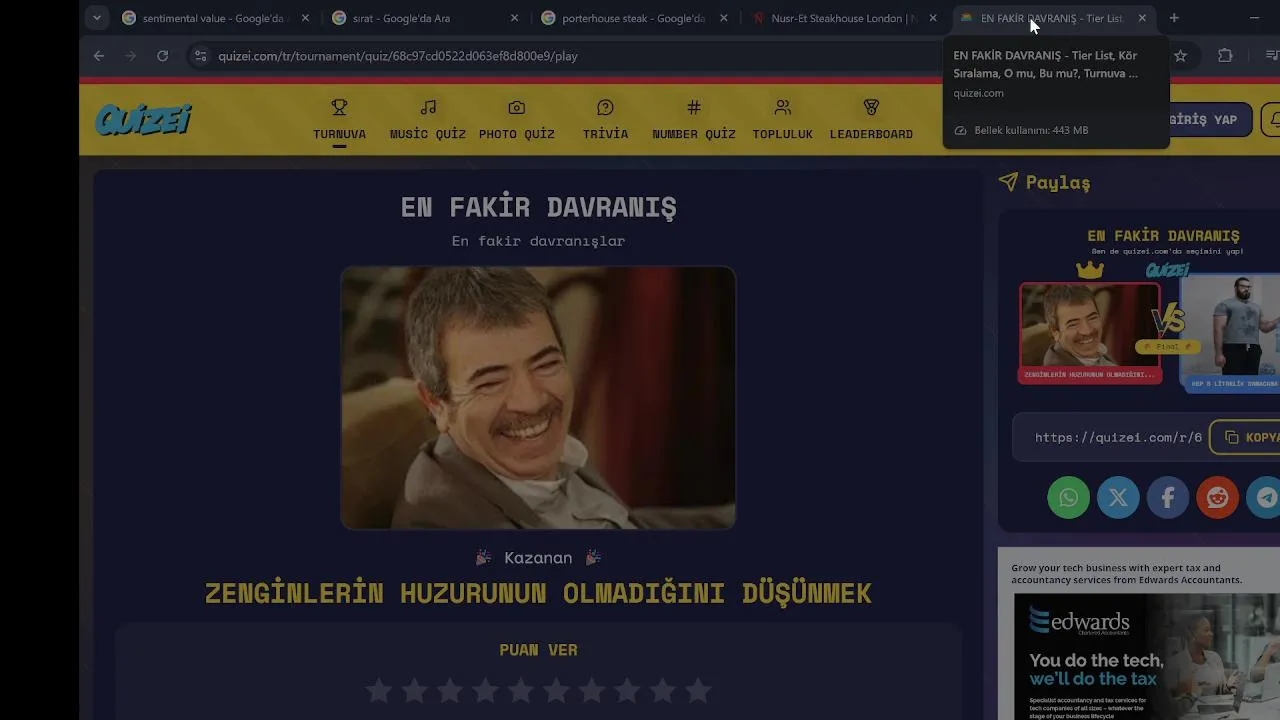
Task: Open the Topluluk people icon
Action: [x=782, y=107]
